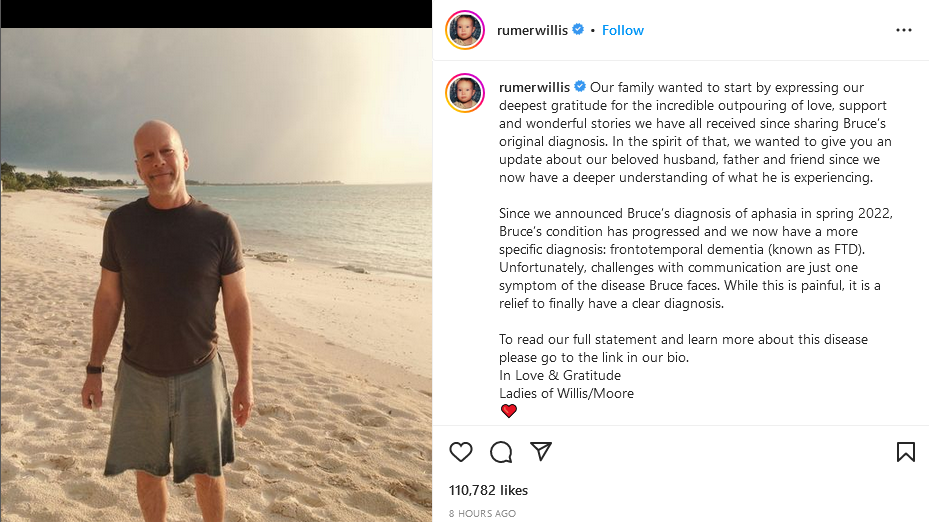The width and height of the screenshot is (929, 522).
Task: Click the rumerwillis username in the header
Action: point(533,30)
